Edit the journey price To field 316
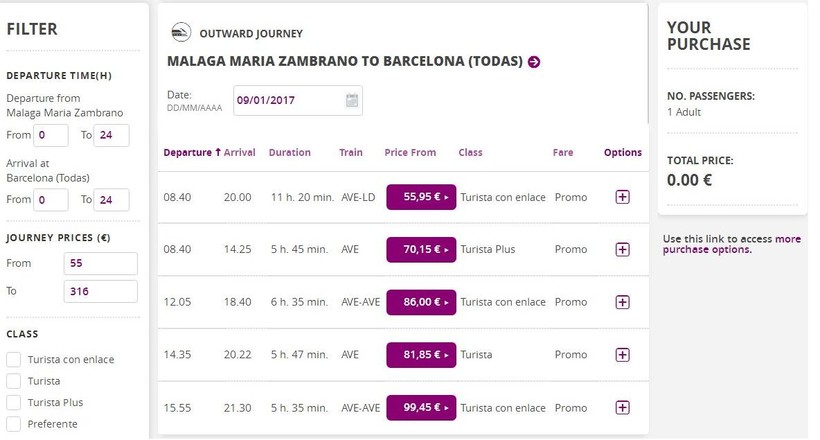 point(99,292)
